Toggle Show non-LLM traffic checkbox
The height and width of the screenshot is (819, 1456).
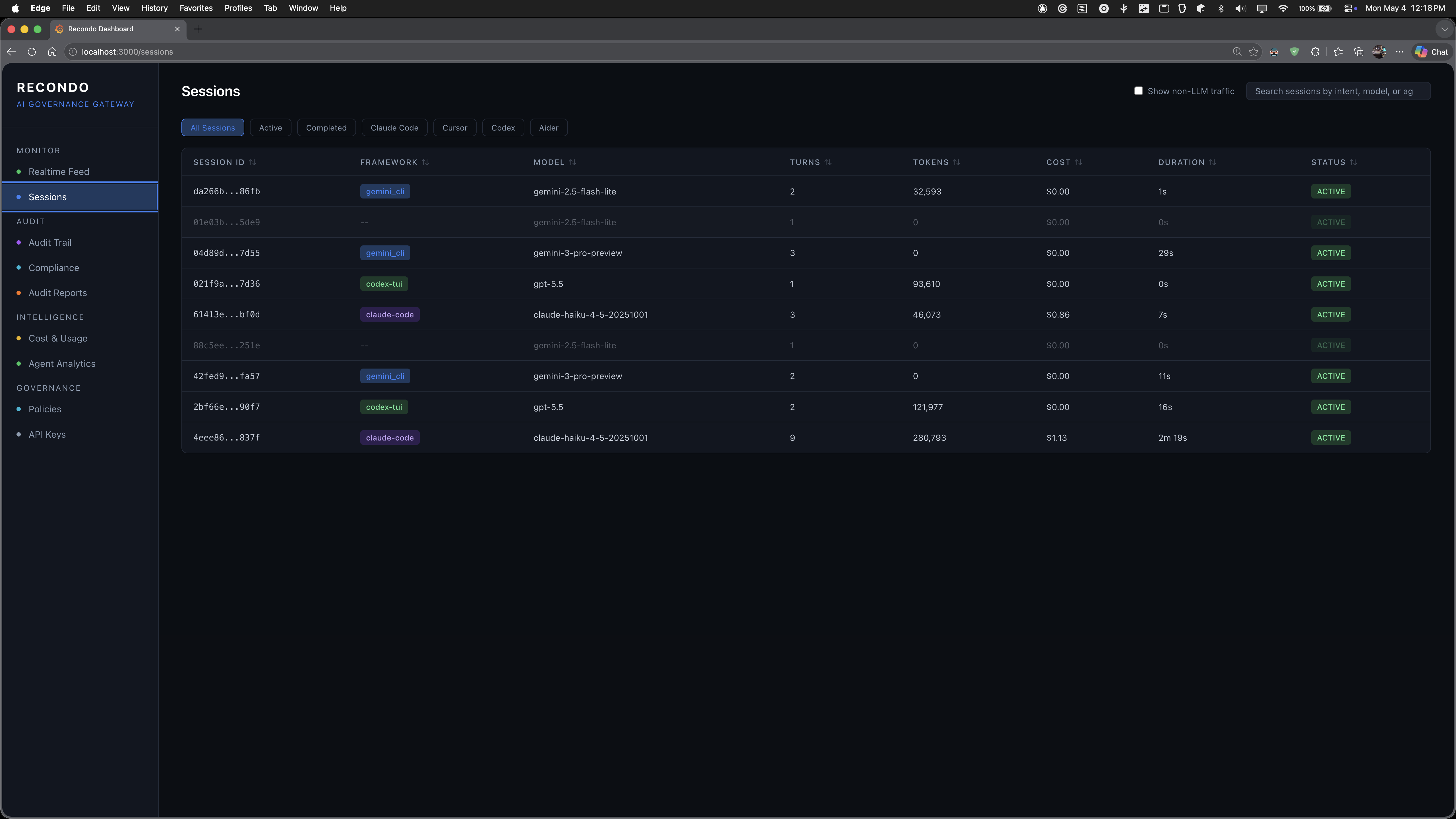point(1138,91)
